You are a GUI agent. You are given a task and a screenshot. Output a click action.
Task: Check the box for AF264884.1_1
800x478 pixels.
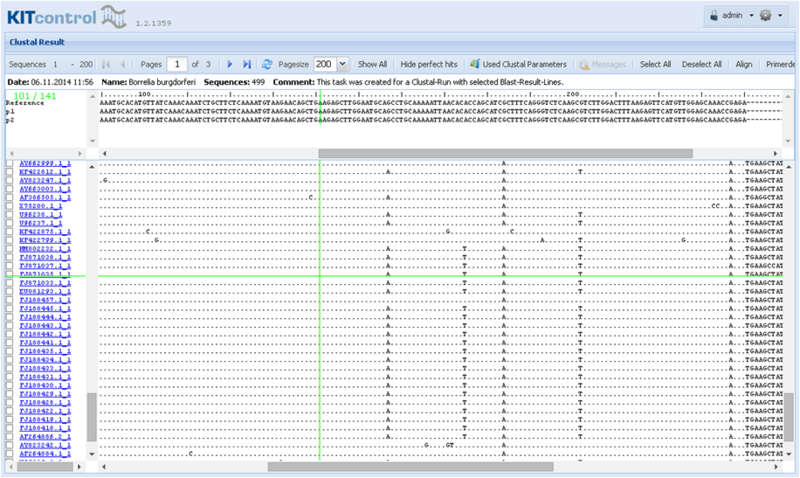click(x=9, y=454)
